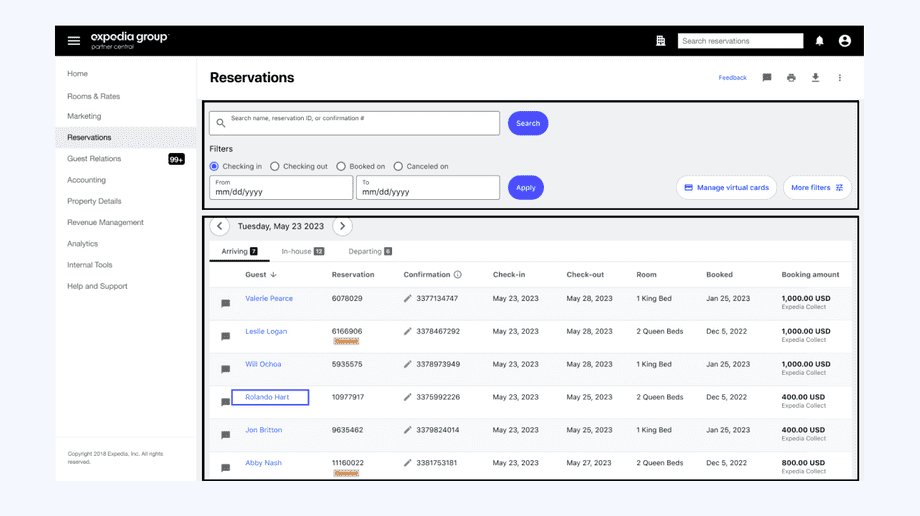
Task: Select the Canceled on radio button
Action: pos(398,166)
